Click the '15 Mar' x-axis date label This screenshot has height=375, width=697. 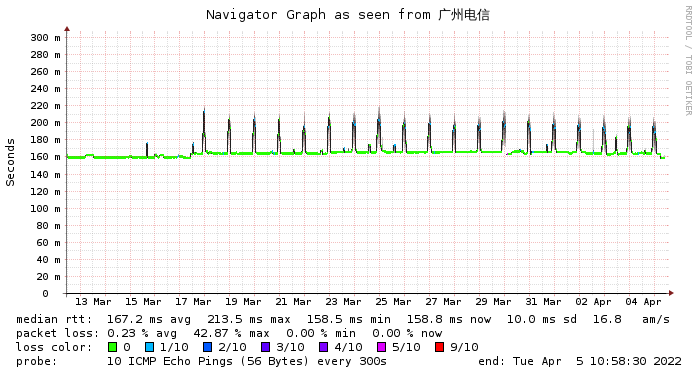143,302
